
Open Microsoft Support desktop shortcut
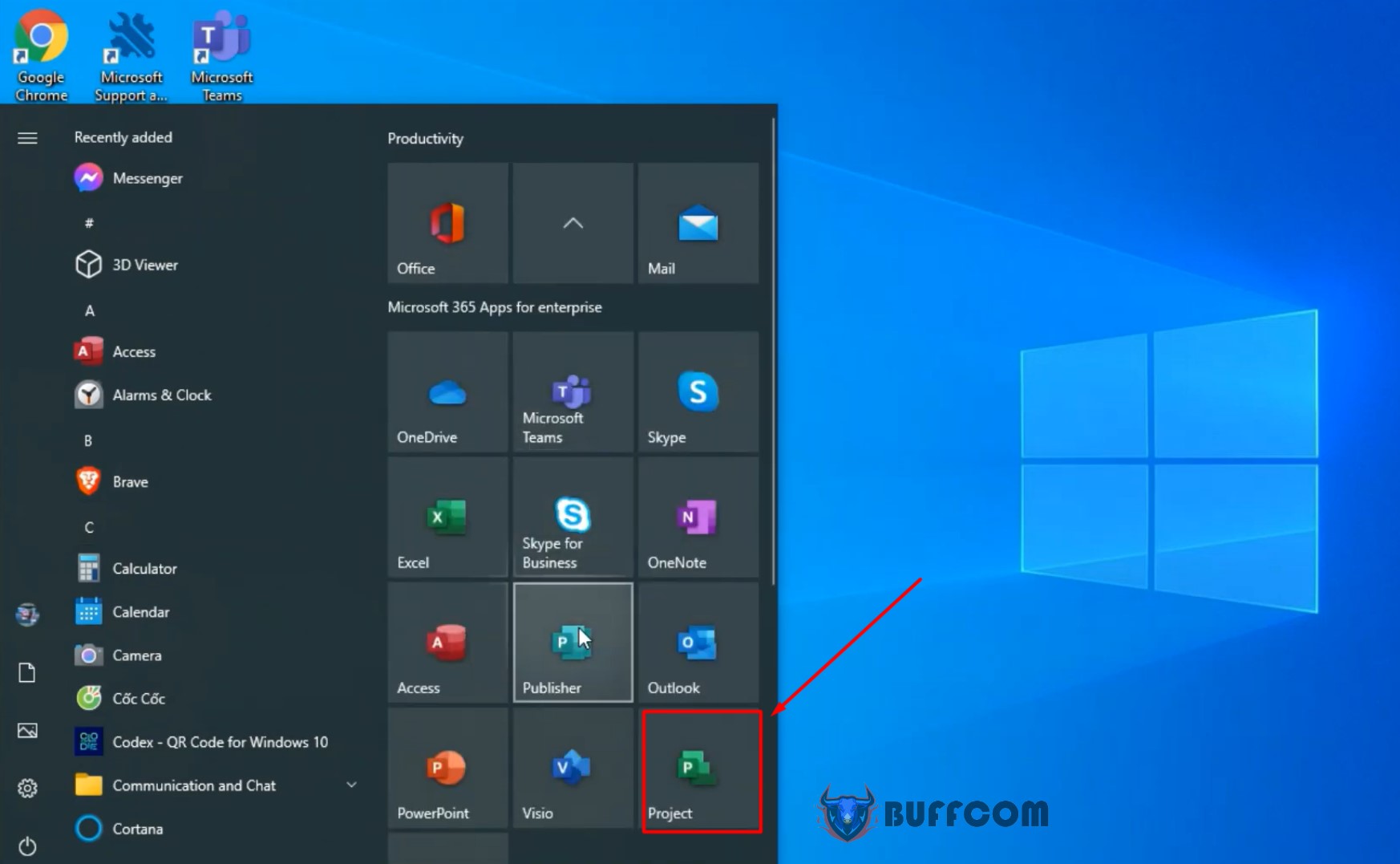131,56
